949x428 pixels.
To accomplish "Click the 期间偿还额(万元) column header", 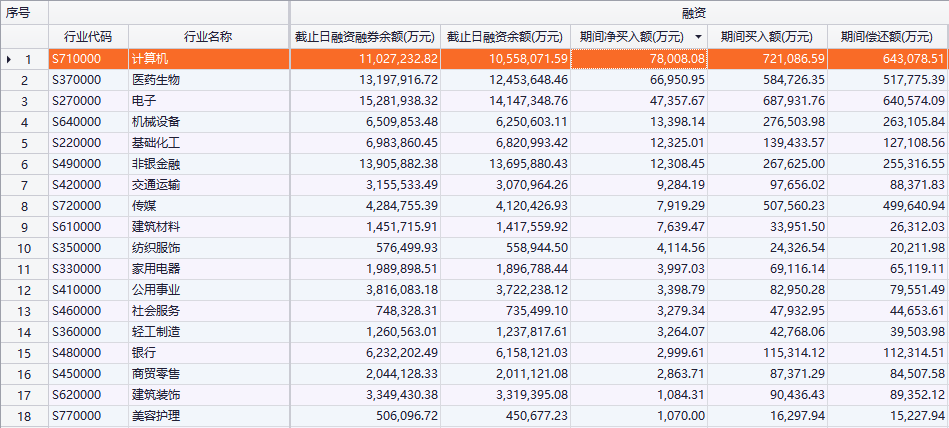I will click(887, 37).
